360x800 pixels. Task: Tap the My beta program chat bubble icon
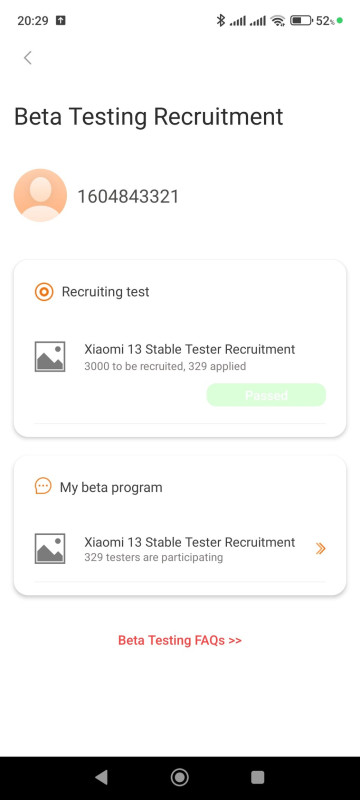pos(43,486)
